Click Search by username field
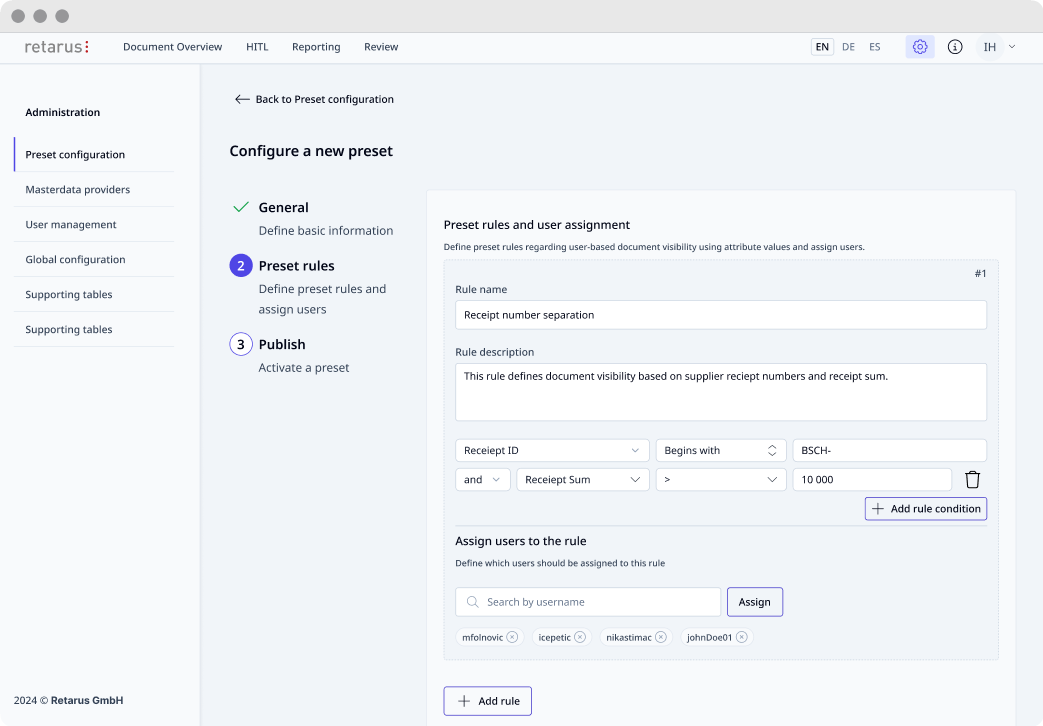Viewport: 1043px width, 726px height. 588,602
